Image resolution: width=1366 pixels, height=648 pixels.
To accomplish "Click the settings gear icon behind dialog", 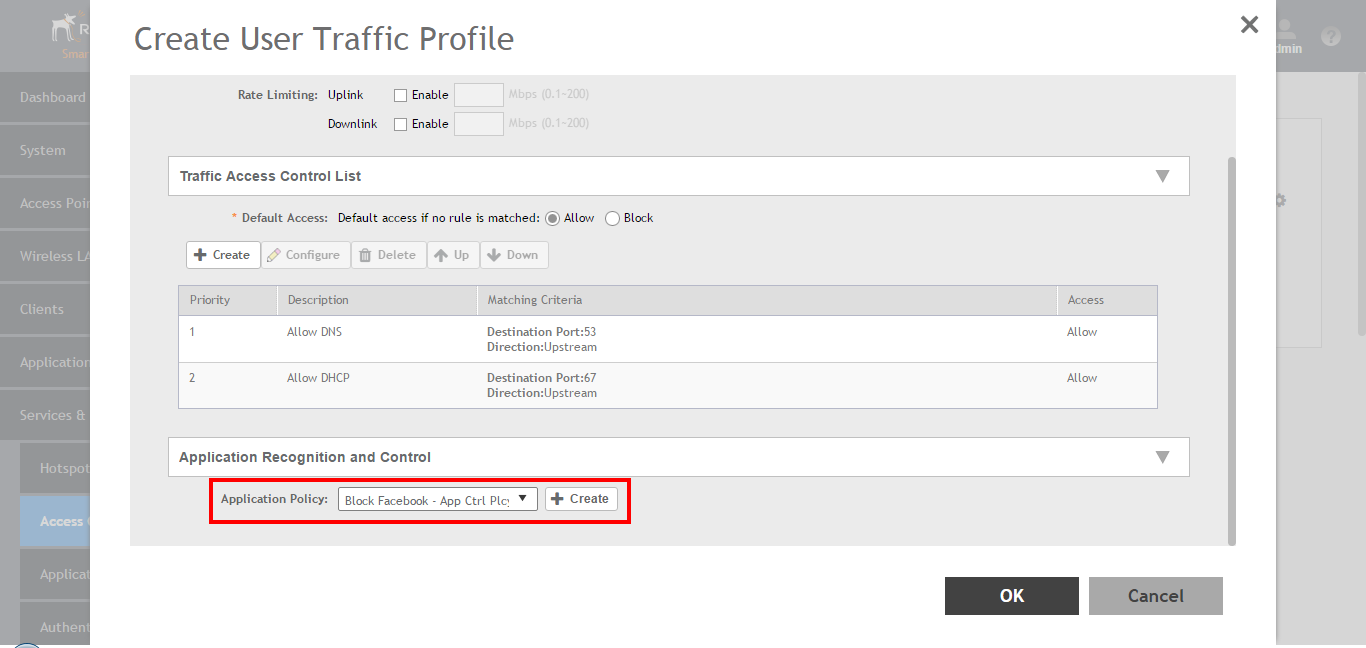I will tap(1280, 200).
